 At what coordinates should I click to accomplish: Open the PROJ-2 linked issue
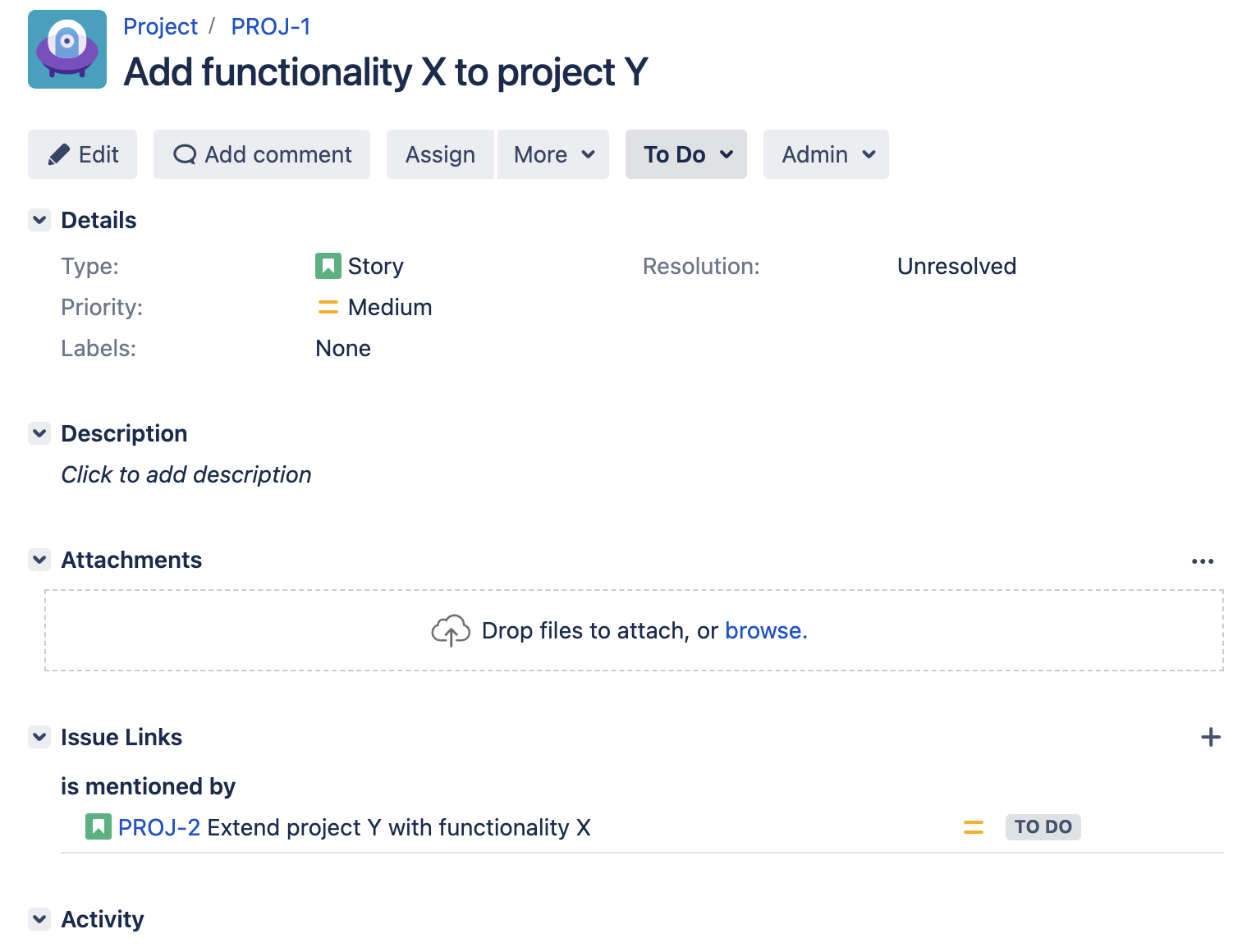click(159, 827)
